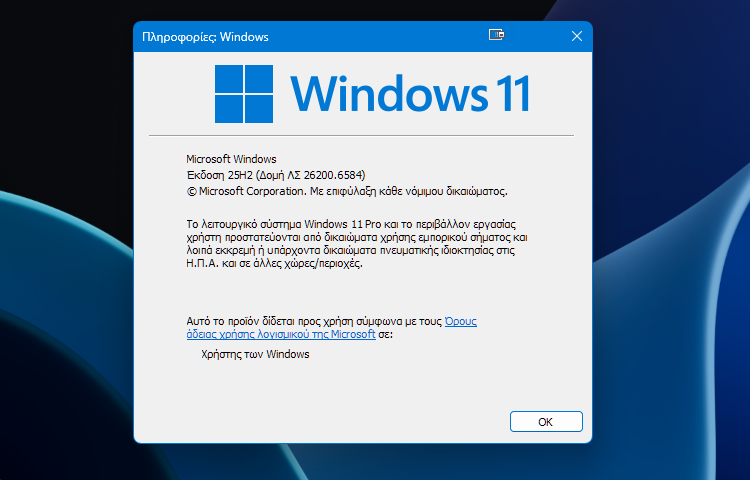Screen dimensions: 750x480
Task: Click the OK button
Action: 546,422
